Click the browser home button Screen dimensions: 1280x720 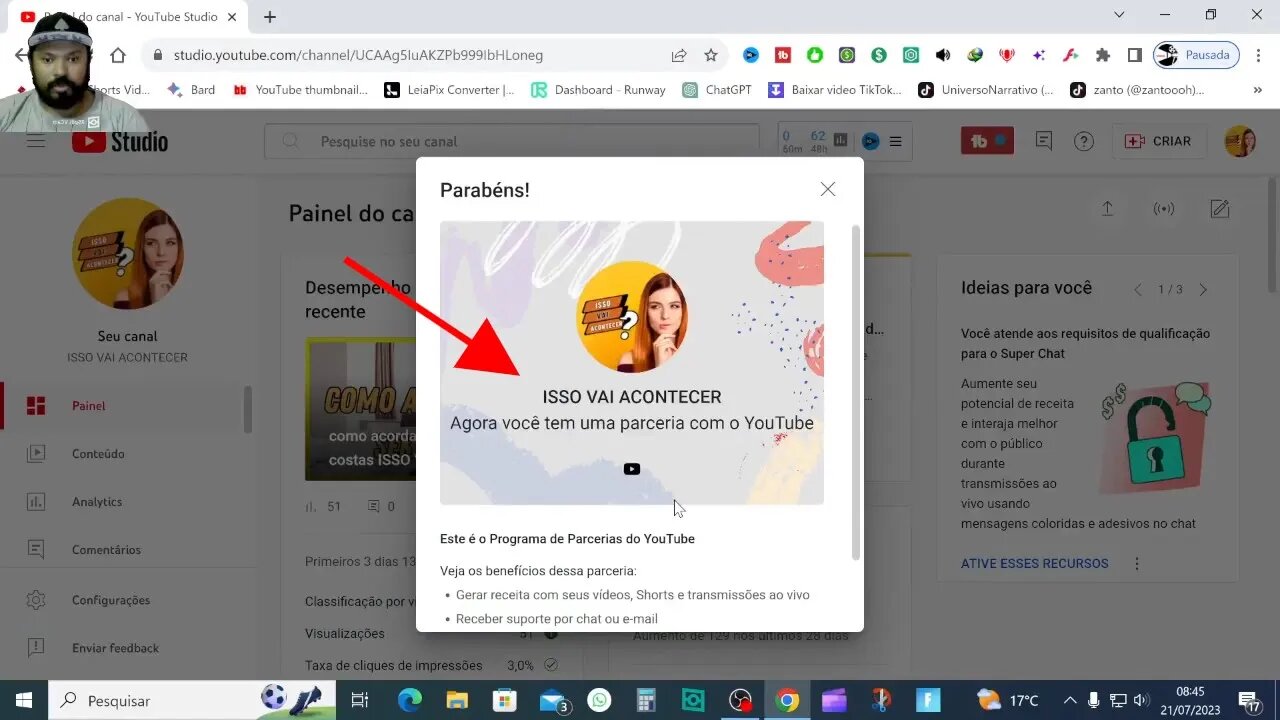(118, 55)
